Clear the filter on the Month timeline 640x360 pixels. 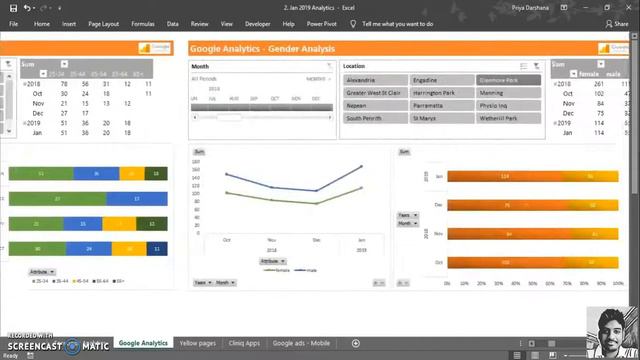pyautogui.click(x=329, y=66)
